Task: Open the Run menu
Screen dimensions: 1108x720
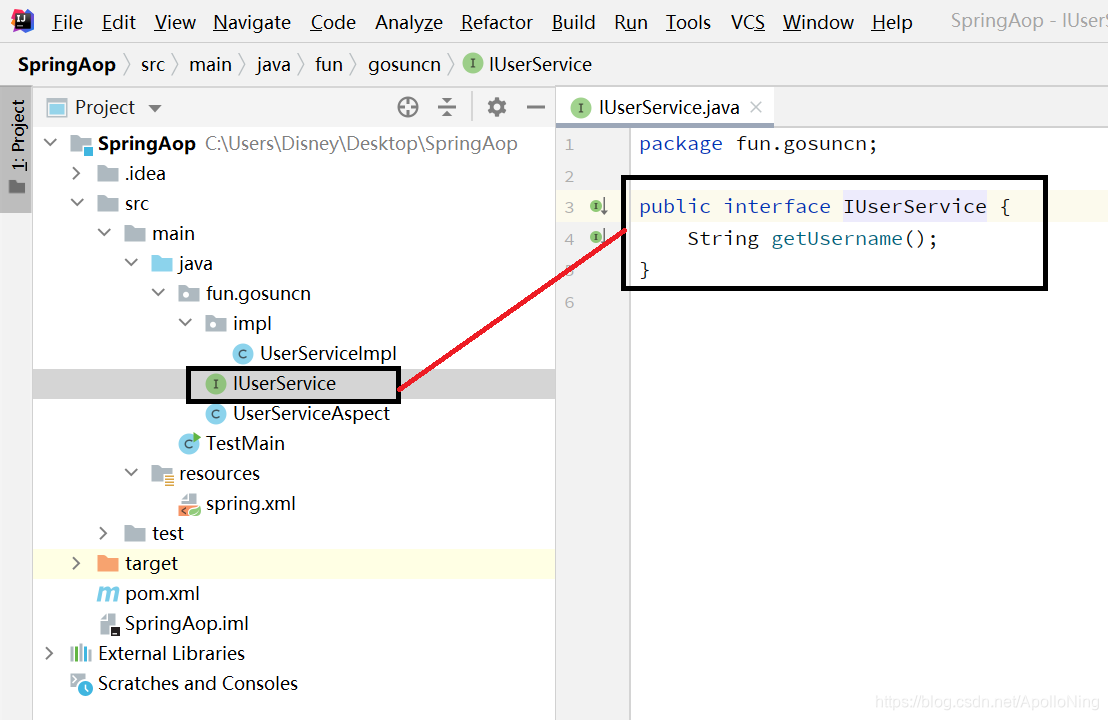Action: (x=630, y=23)
